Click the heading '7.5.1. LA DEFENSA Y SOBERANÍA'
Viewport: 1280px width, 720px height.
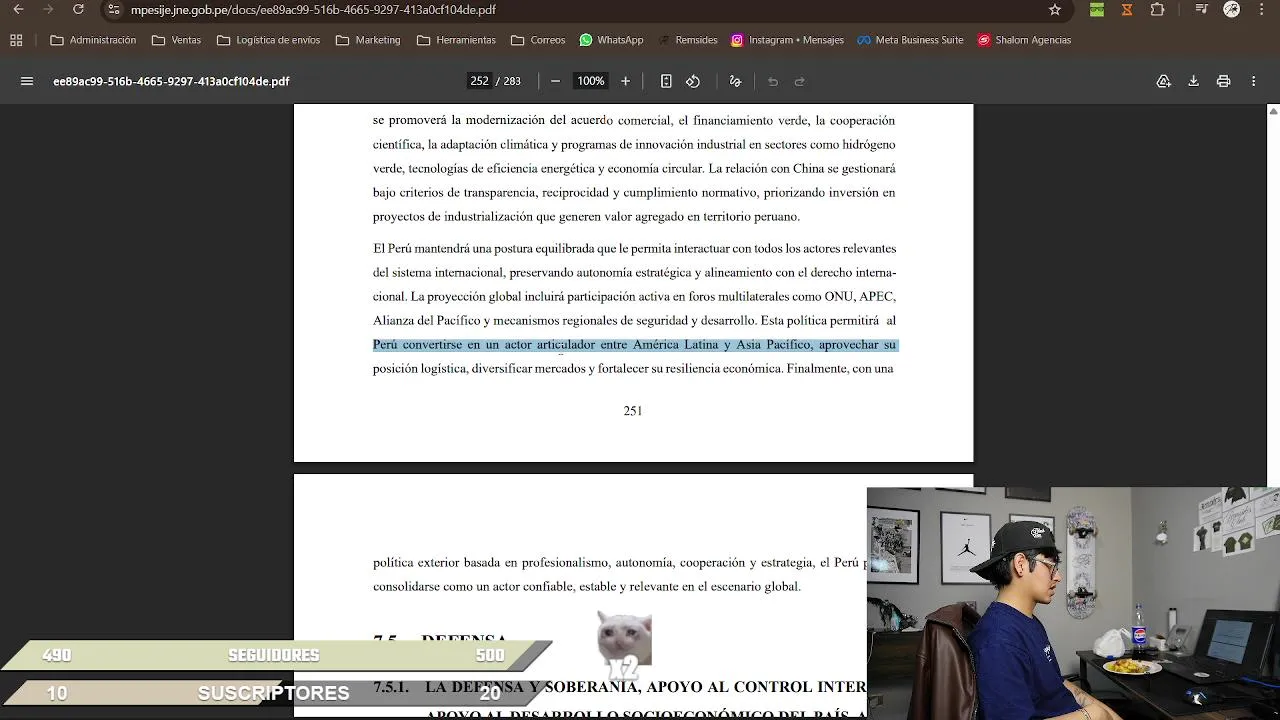620,687
